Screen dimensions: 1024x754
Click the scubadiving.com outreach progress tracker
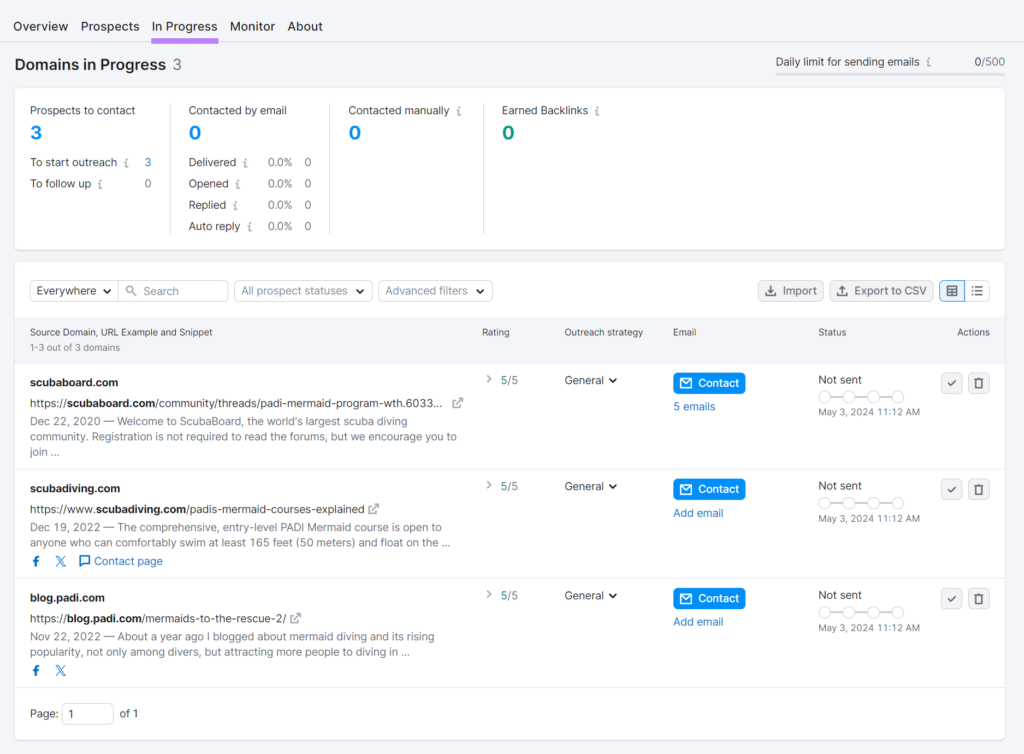[x=861, y=503]
